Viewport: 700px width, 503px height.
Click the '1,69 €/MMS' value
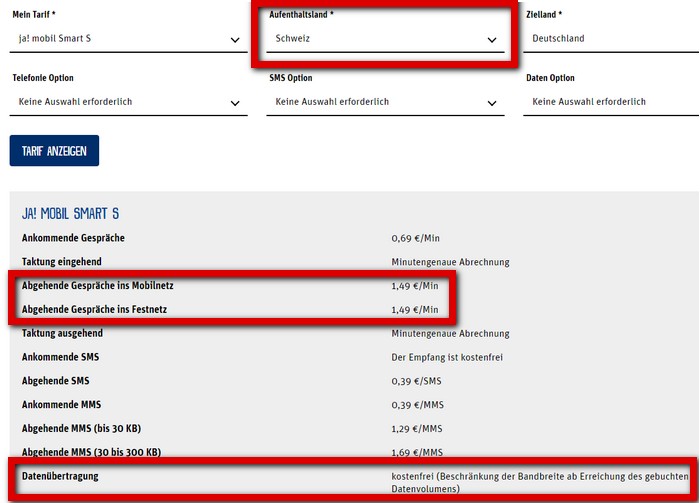pos(417,452)
